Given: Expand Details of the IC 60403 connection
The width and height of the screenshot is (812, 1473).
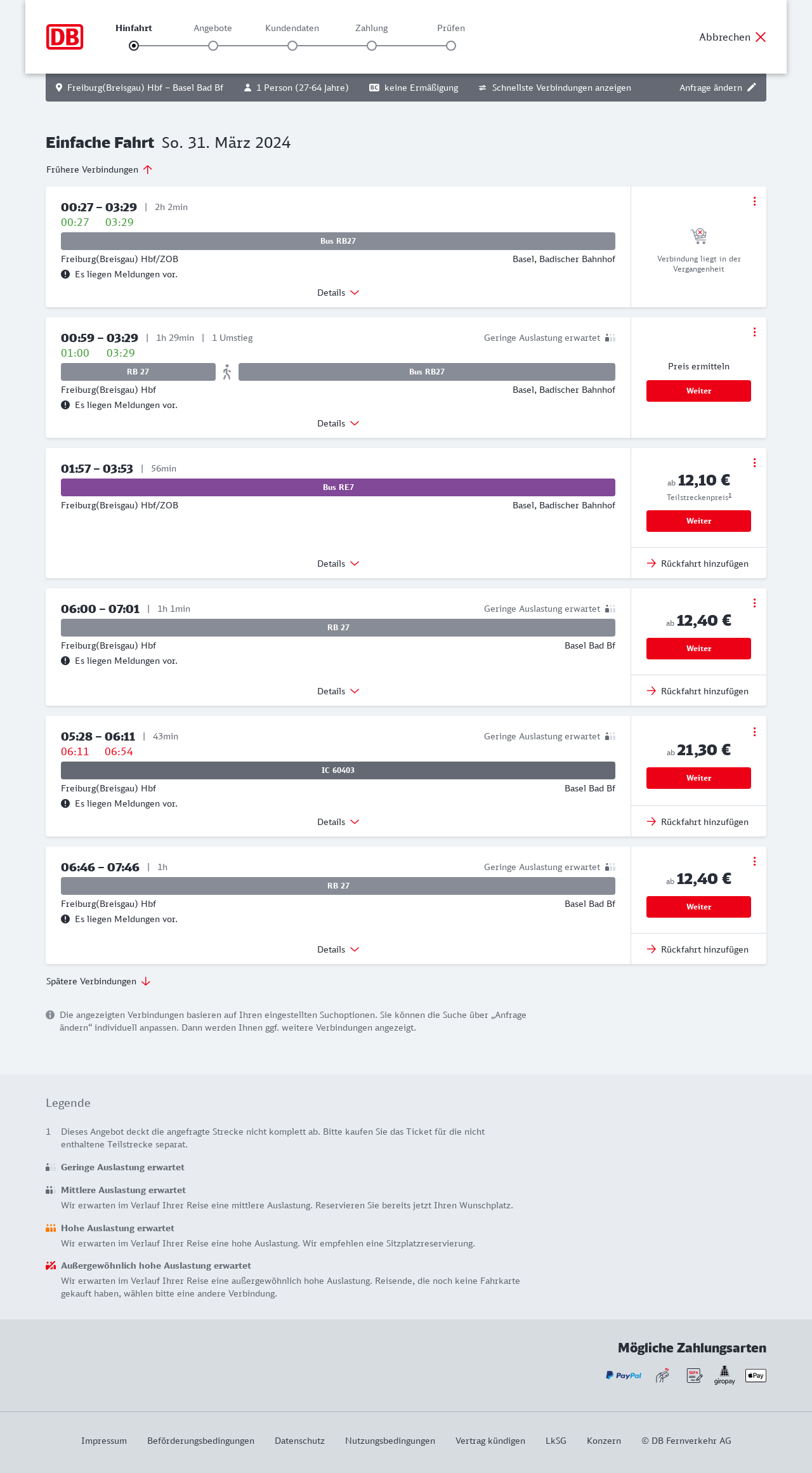Looking at the screenshot, I should point(338,822).
